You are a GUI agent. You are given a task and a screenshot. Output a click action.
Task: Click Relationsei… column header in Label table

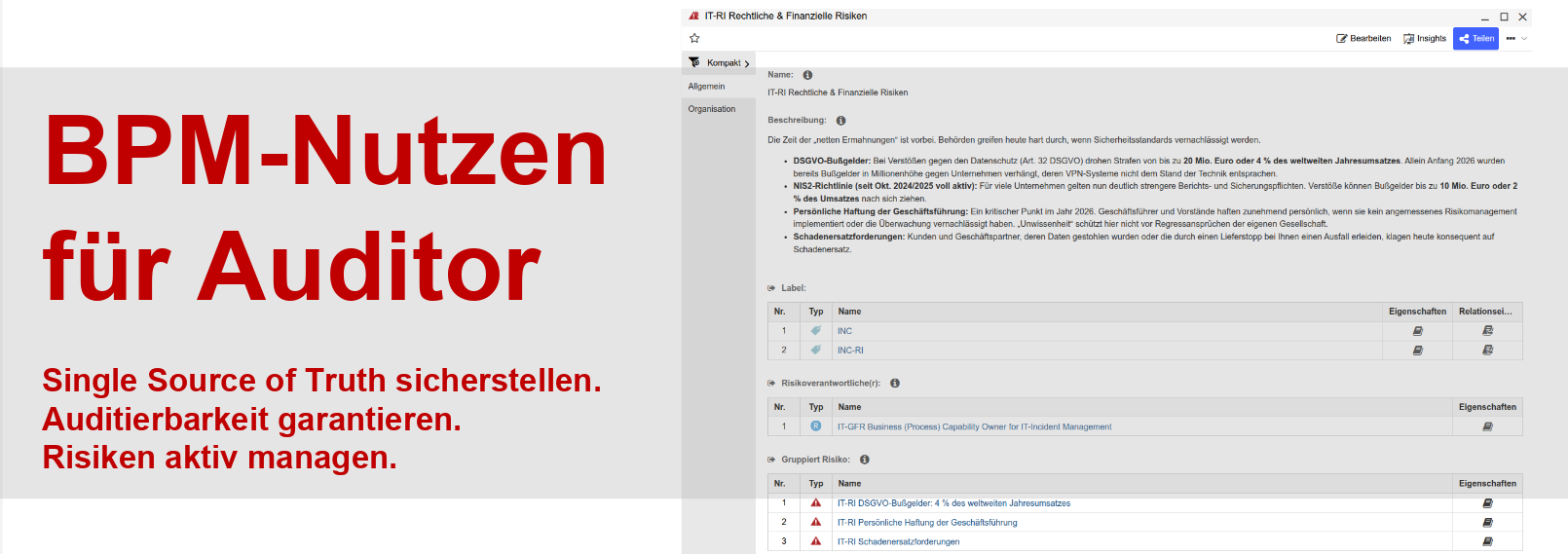[x=1485, y=312]
